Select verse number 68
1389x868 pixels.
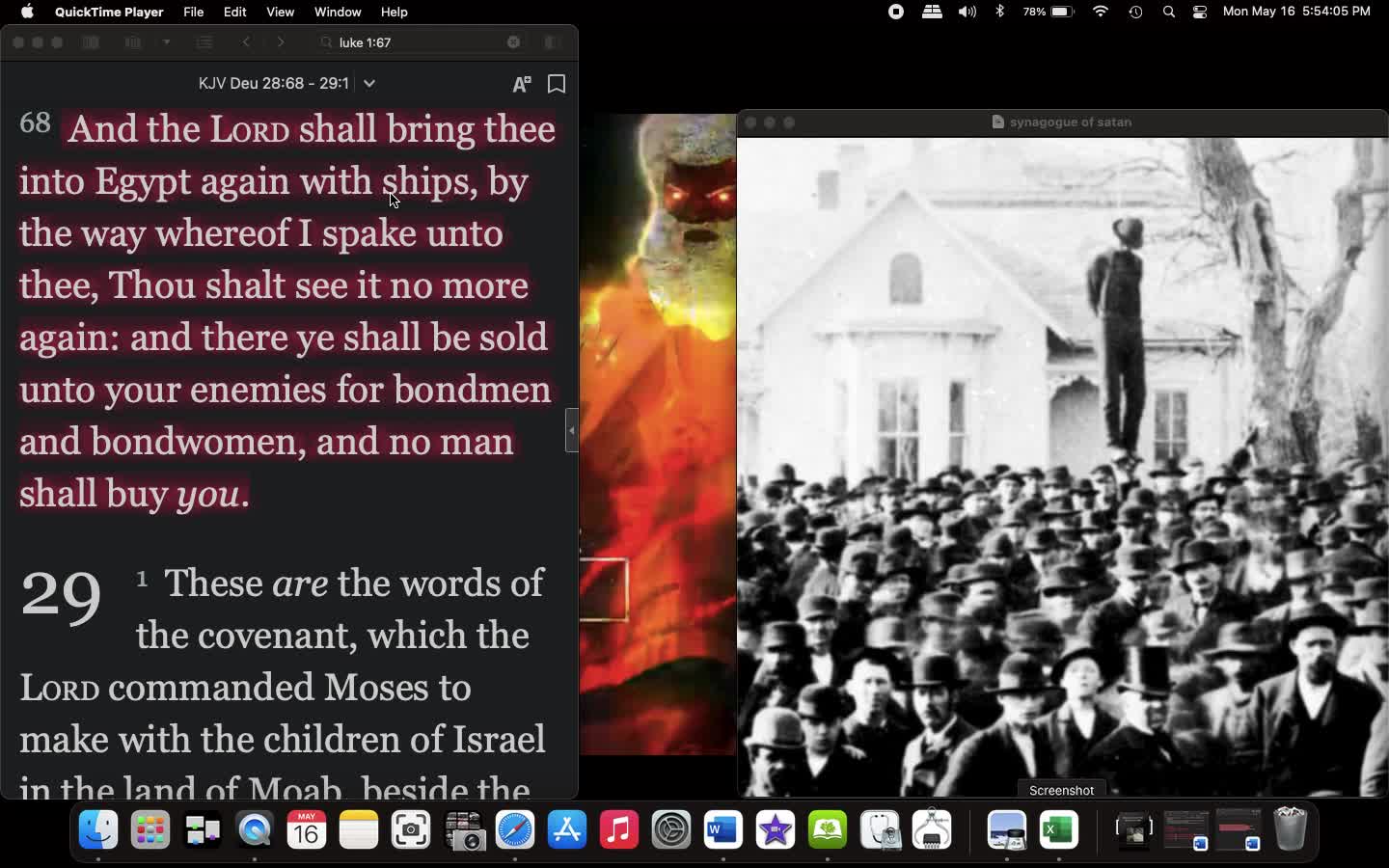(35, 122)
